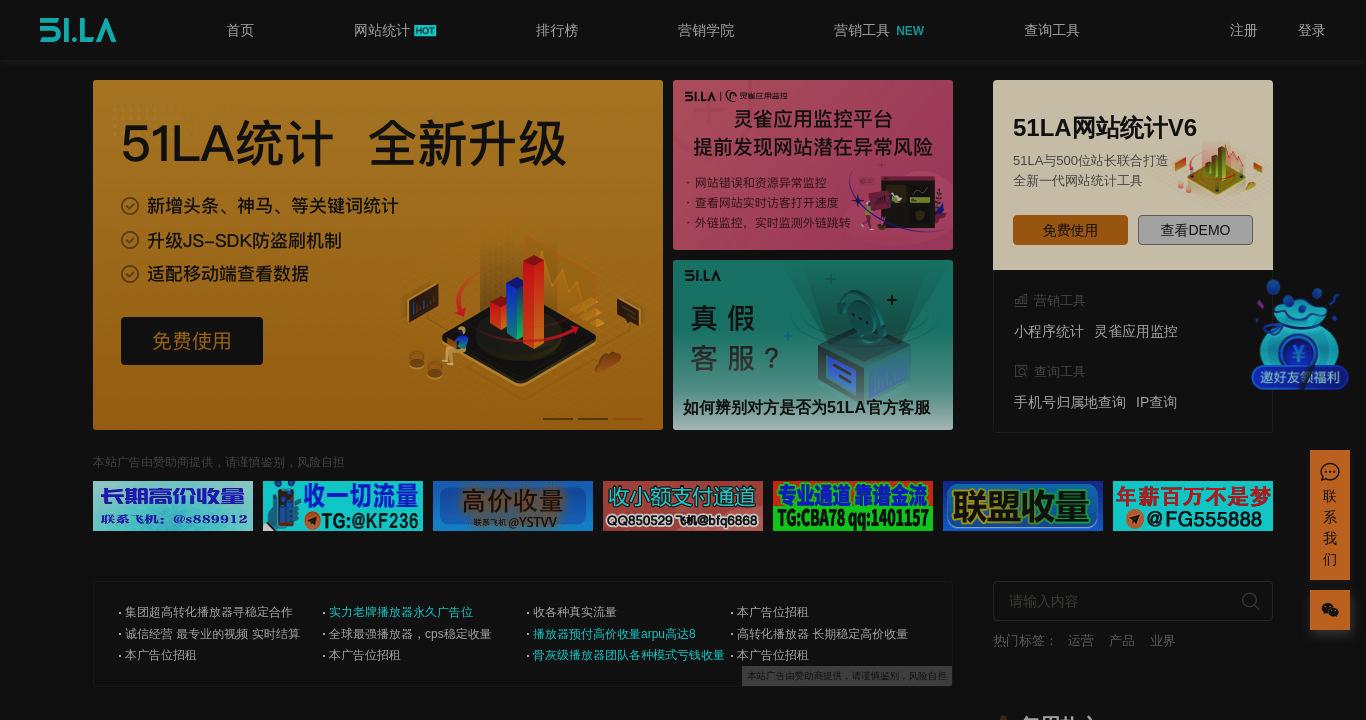1366x720 pixels.
Task: Click 登录 link in header
Action: click(x=1312, y=30)
